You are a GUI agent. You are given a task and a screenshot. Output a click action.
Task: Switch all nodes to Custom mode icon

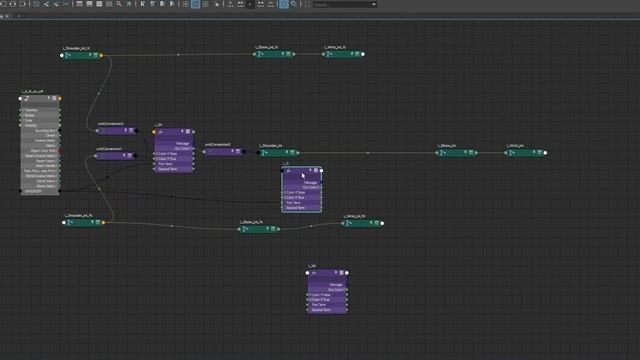(x=109, y=4)
